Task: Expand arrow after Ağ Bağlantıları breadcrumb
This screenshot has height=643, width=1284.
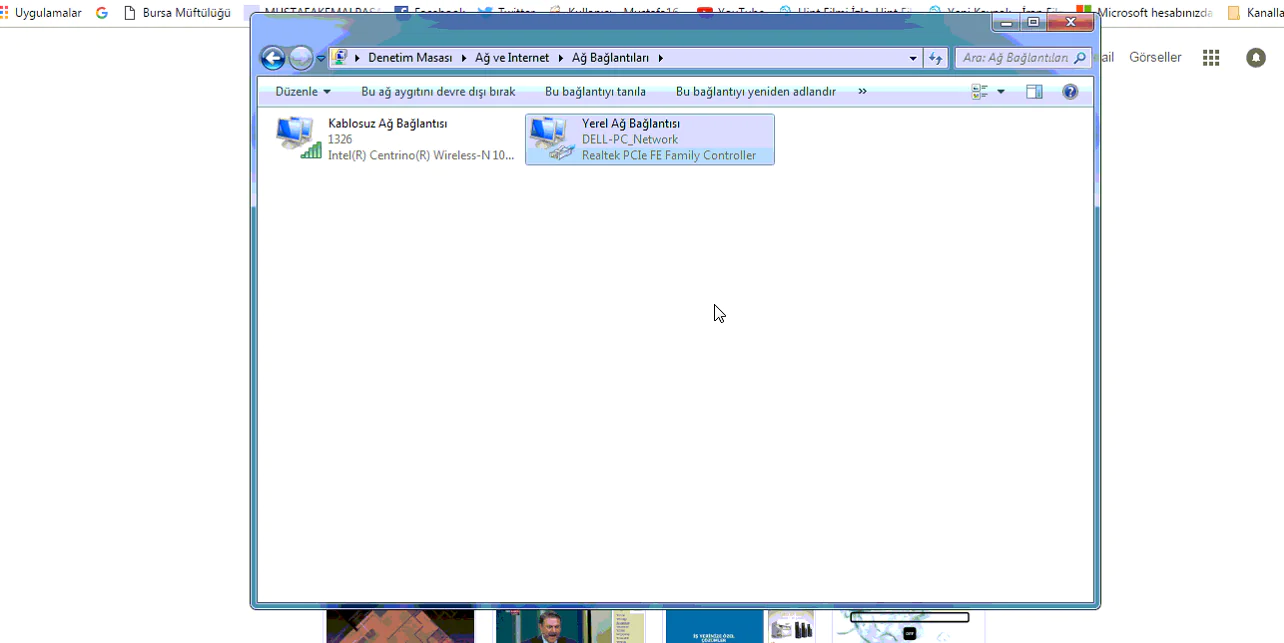Action: point(661,58)
